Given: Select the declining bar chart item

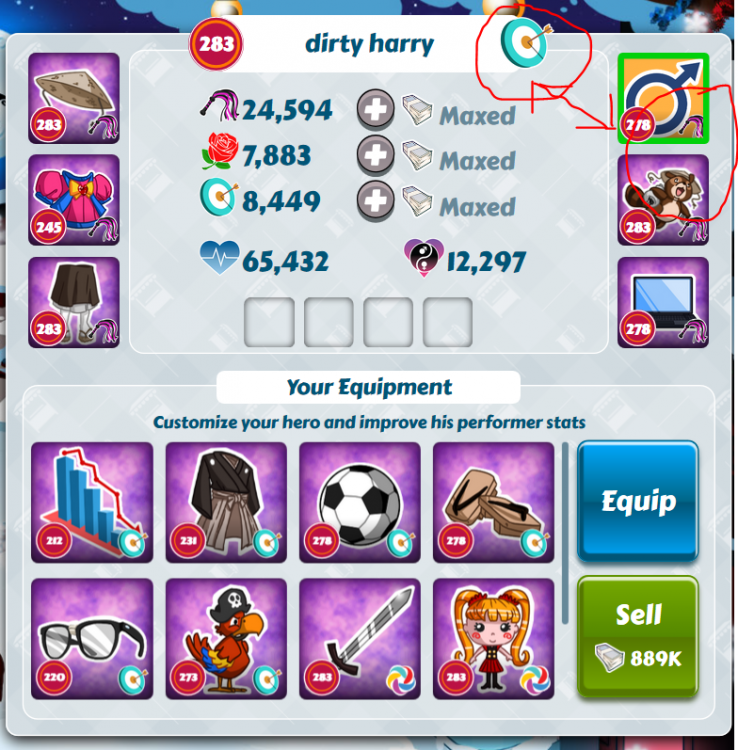Looking at the screenshot, I should pyautogui.click(x=92, y=502).
